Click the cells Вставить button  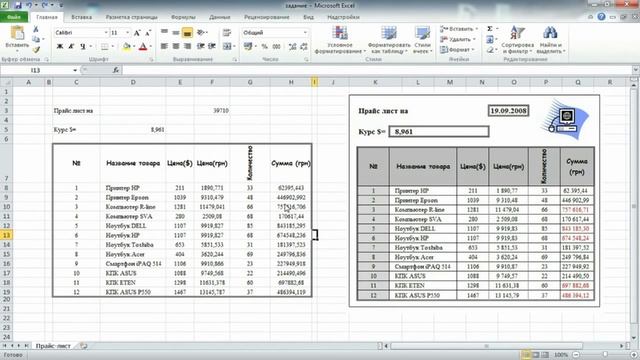[459, 29]
